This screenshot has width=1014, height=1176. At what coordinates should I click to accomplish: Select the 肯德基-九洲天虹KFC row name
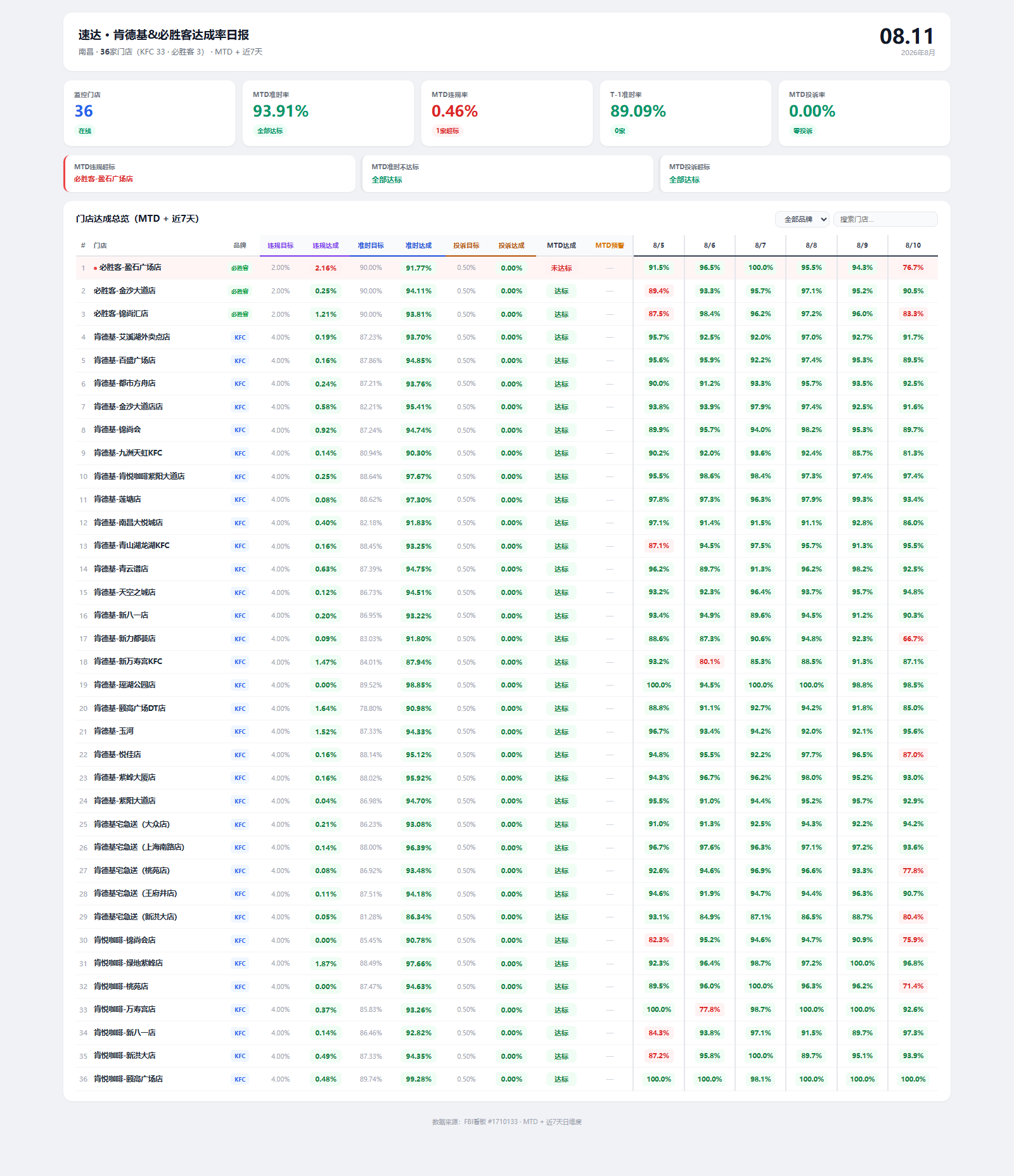[128, 454]
